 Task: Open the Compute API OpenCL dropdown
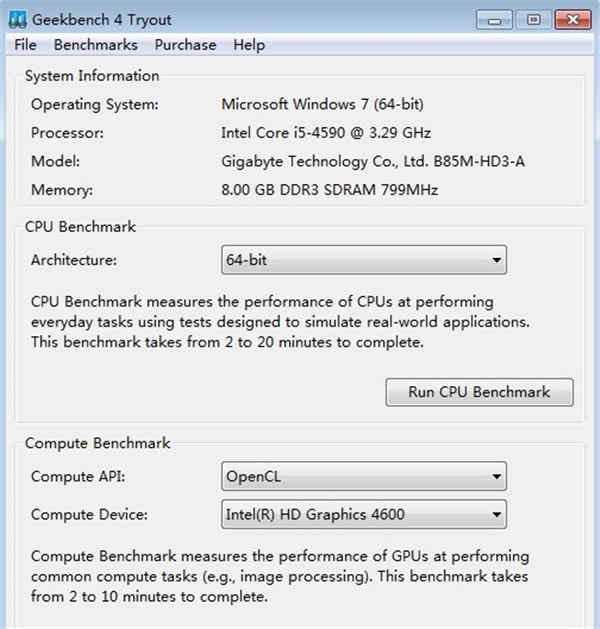pos(363,476)
